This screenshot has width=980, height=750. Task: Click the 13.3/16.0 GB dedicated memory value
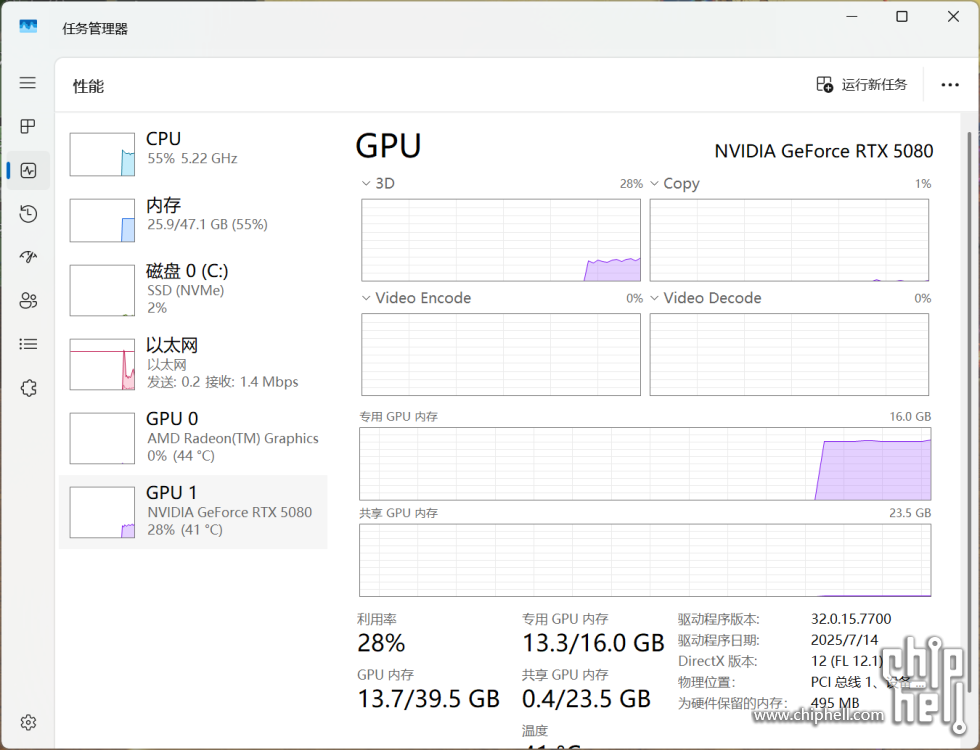593,643
